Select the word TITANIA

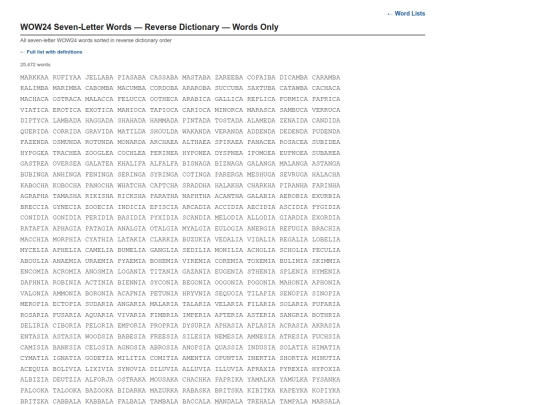[x=164, y=272]
